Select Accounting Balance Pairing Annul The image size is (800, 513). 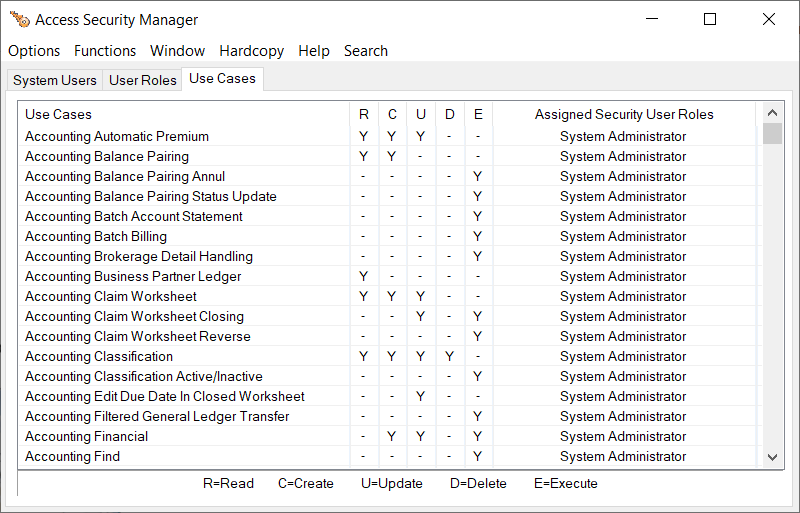tap(390, 176)
